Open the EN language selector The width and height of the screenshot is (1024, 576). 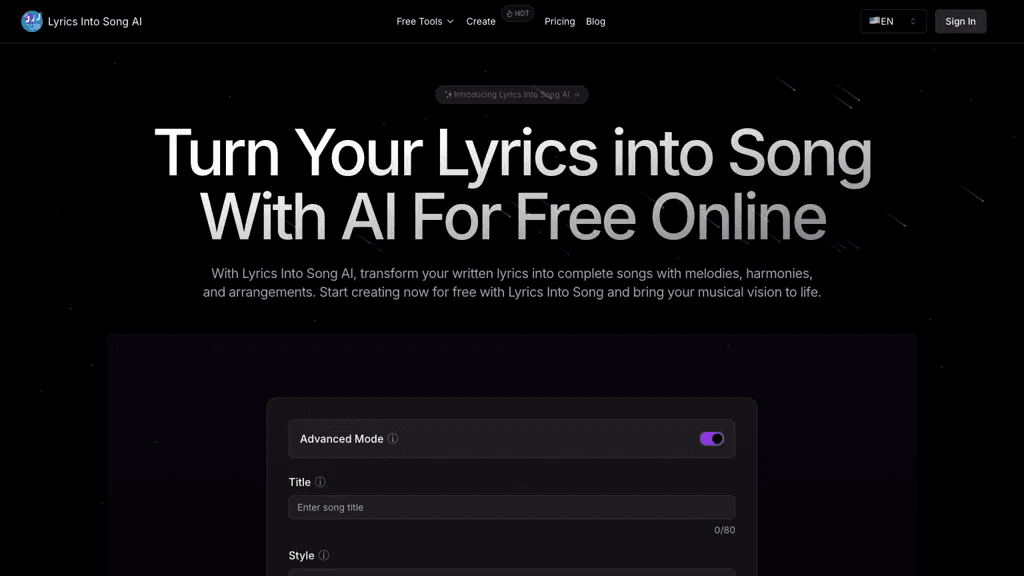[x=893, y=22]
